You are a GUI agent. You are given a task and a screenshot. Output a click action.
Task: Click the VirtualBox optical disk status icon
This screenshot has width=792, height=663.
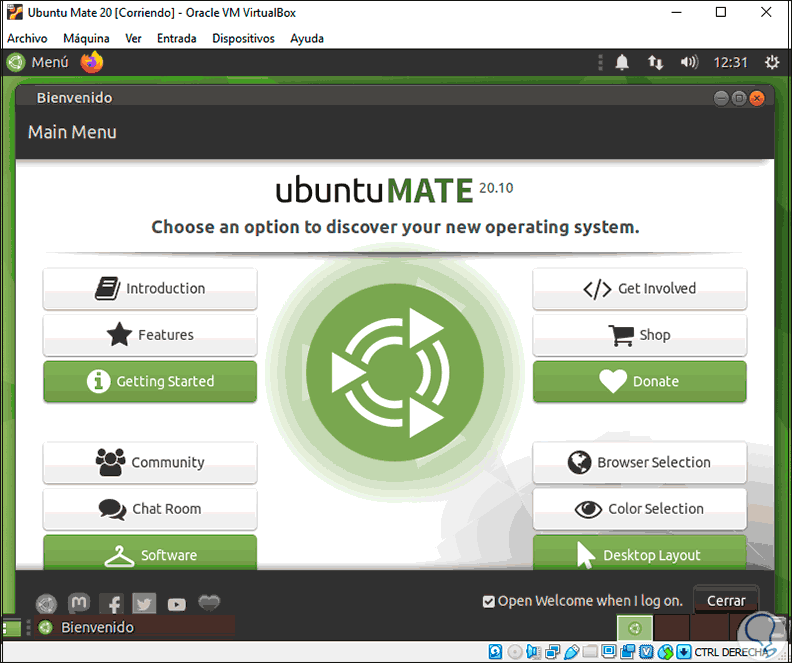point(515,652)
